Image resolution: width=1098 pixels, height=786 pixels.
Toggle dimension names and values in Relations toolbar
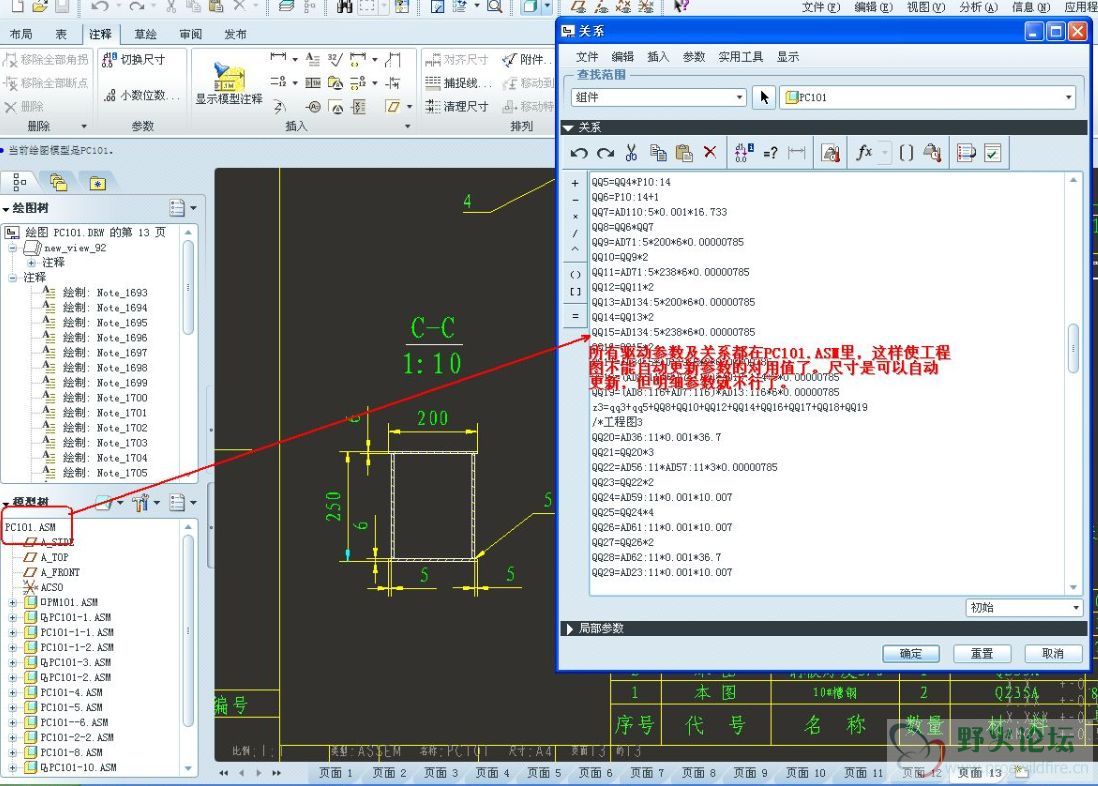(x=744, y=153)
